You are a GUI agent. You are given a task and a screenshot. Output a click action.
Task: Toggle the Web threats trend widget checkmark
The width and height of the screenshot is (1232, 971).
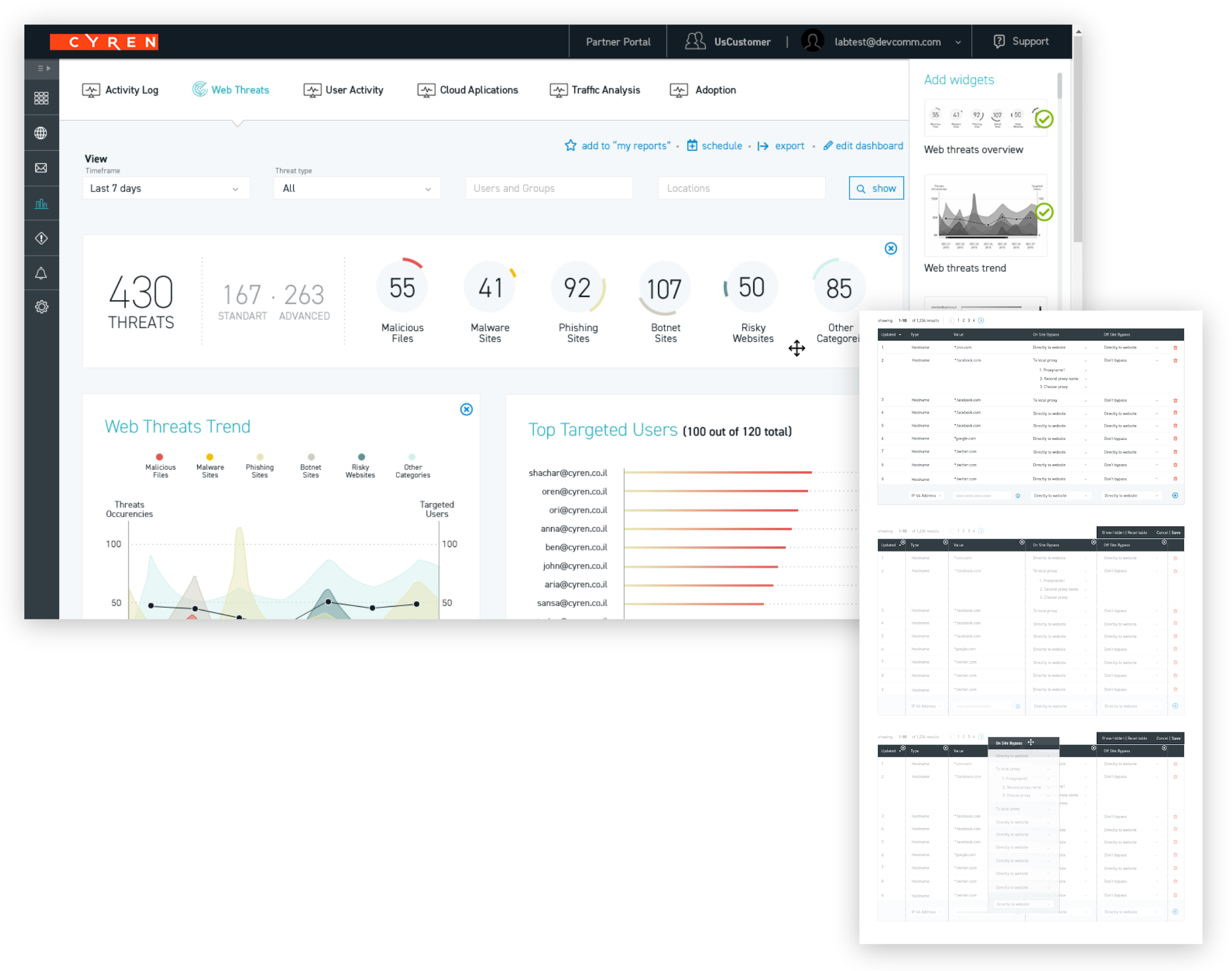[x=1044, y=212]
